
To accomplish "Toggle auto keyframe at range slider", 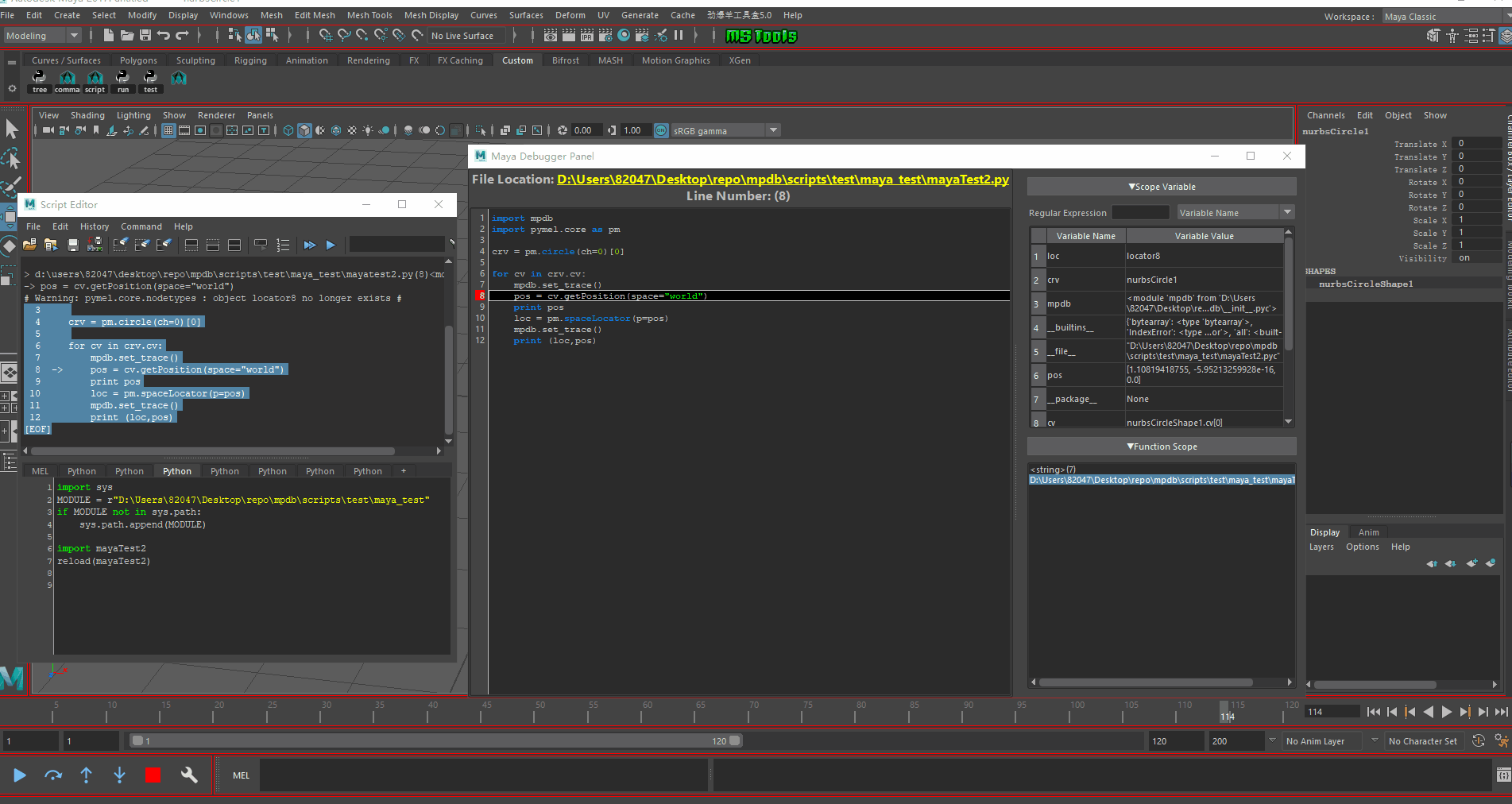I will (1478, 740).
